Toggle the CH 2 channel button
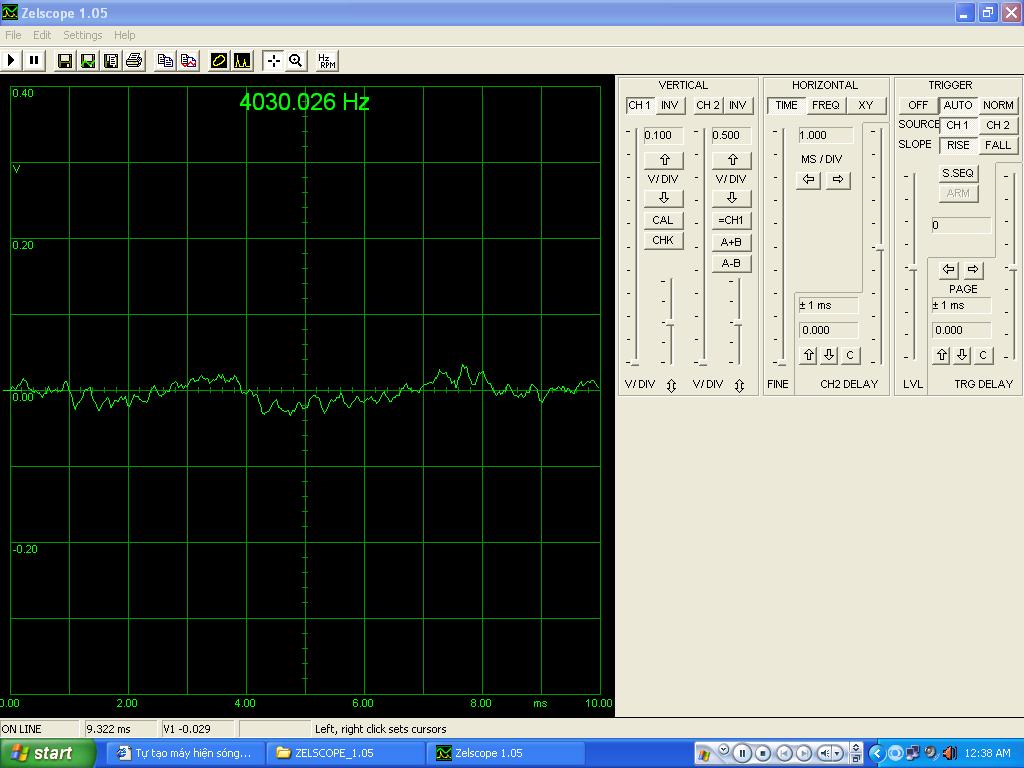 pos(708,105)
